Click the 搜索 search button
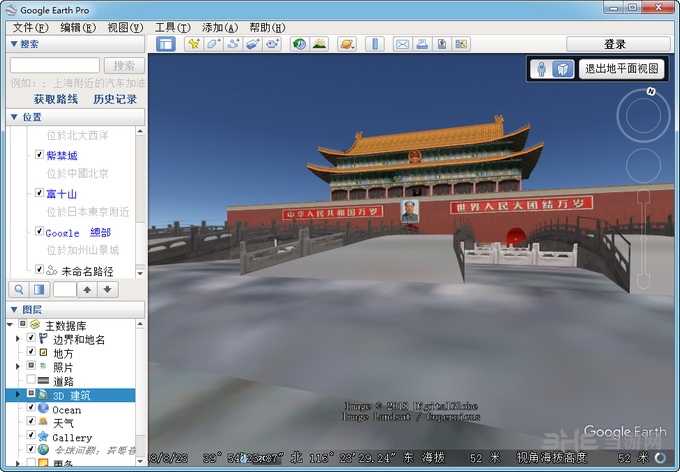This screenshot has width=680, height=472. click(x=124, y=66)
